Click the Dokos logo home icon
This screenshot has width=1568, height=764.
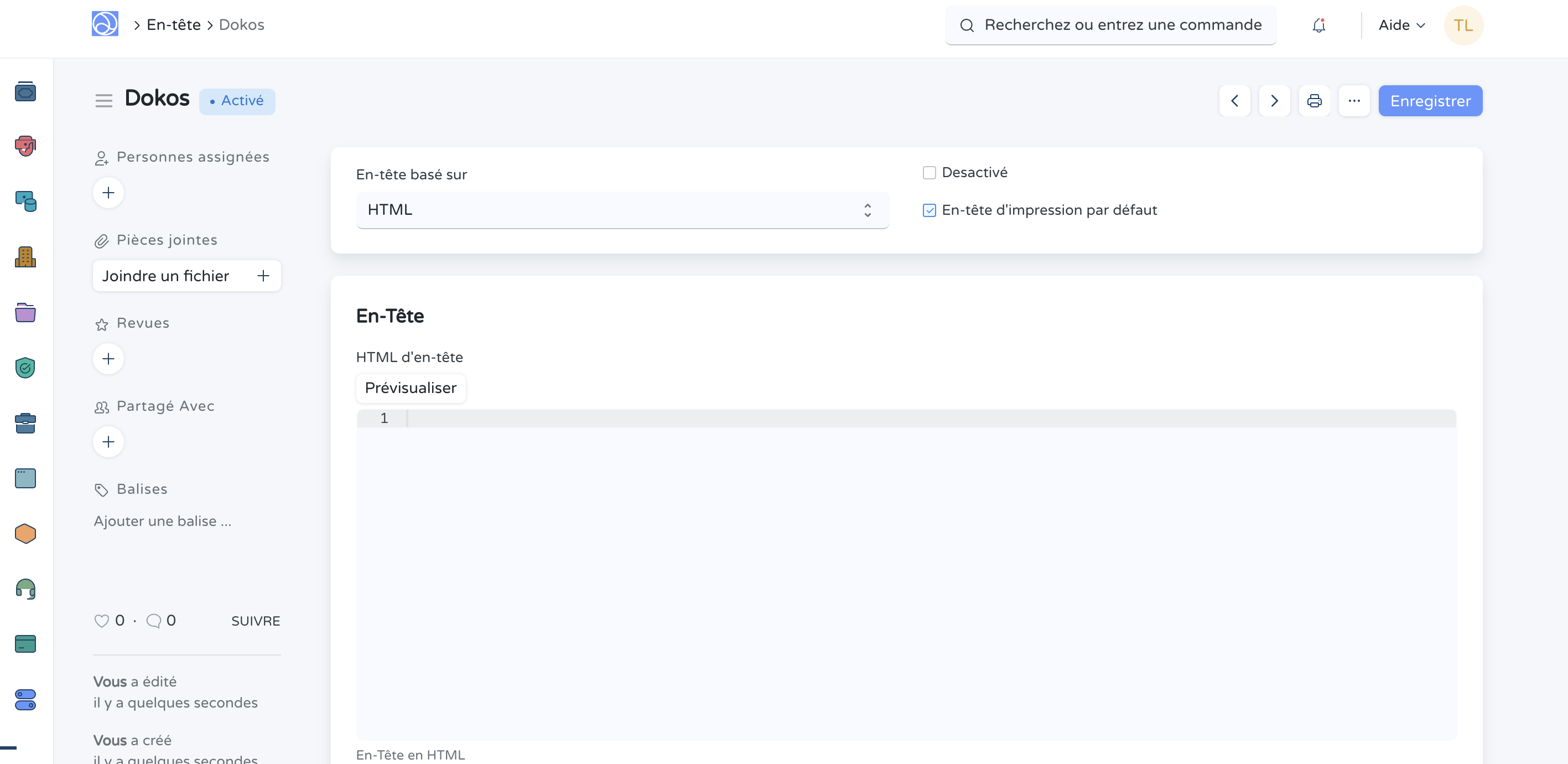[x=105, y=24]
